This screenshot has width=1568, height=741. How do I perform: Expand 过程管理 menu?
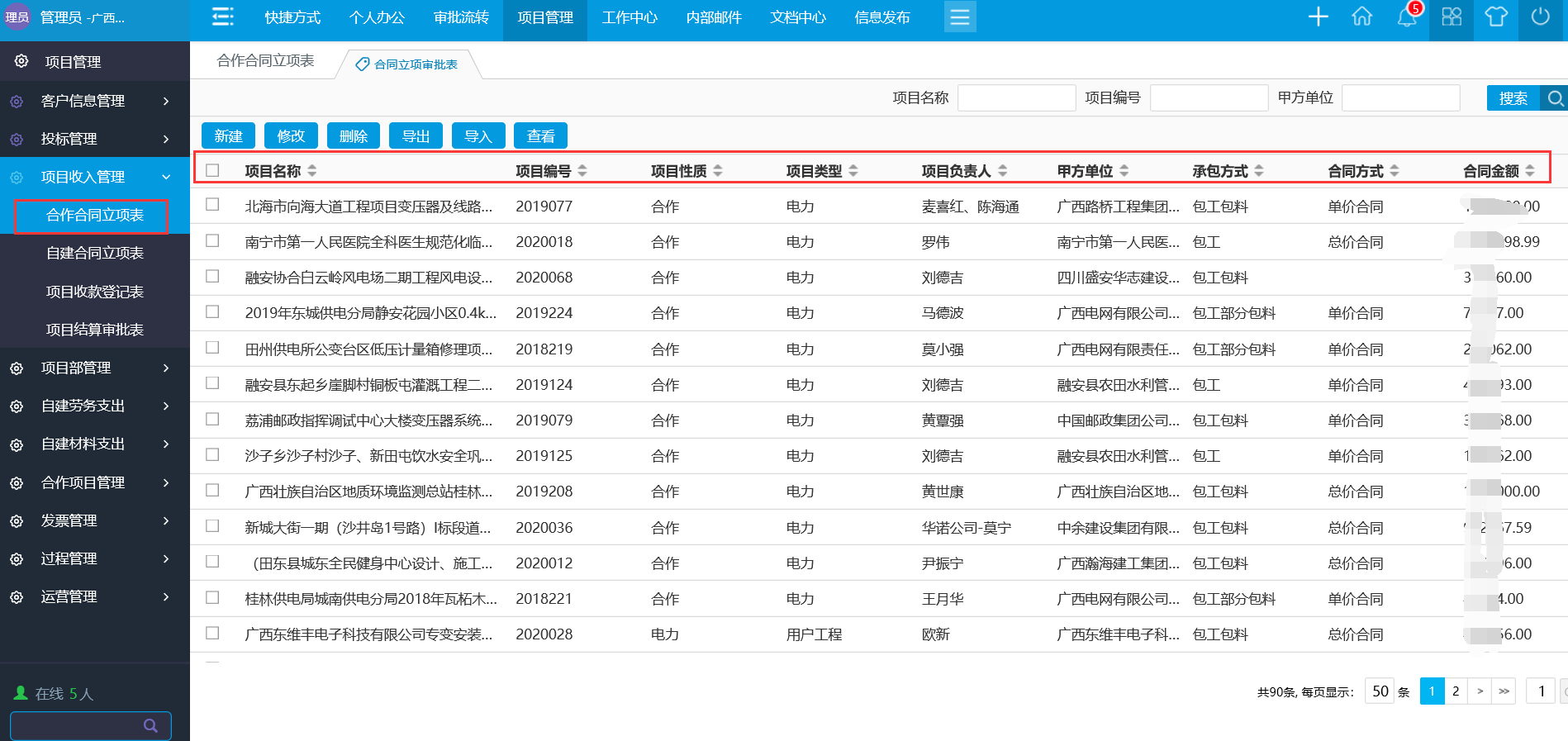coord(95,558)
